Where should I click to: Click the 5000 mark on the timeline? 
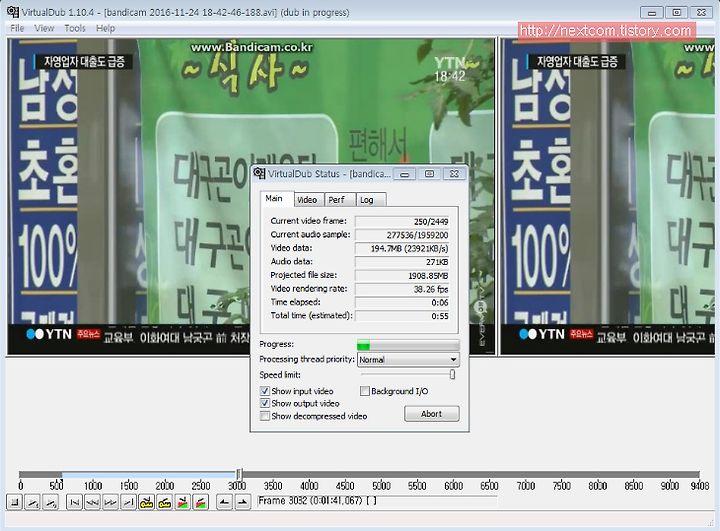(x=381, y=486)
